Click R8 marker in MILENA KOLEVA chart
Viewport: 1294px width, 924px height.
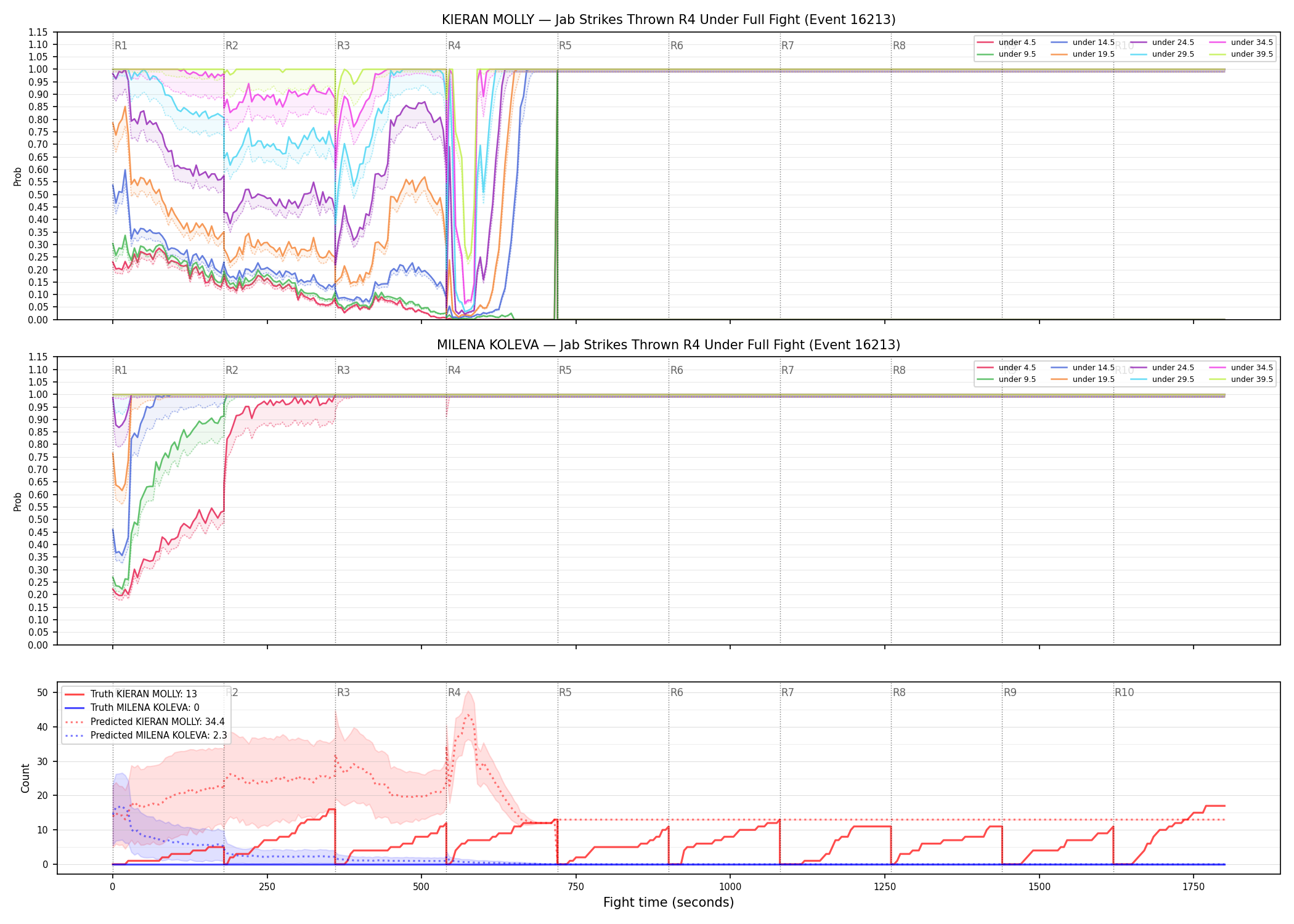[899, 370]
